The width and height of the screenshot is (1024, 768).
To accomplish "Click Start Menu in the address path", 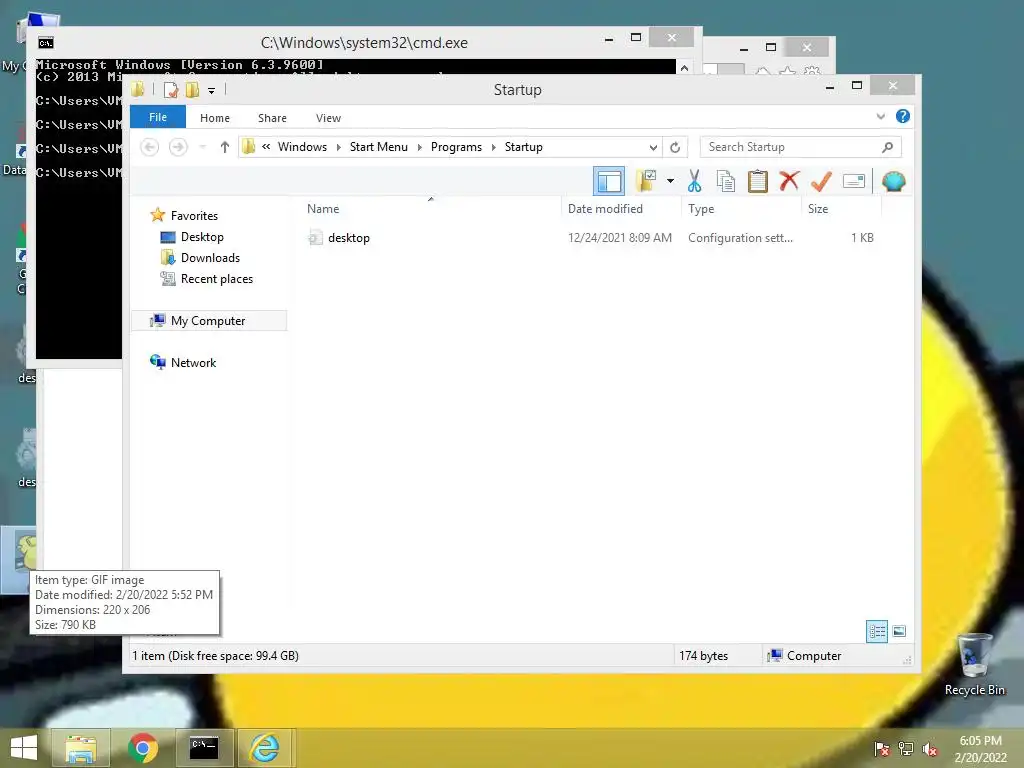I will (379, 147).
